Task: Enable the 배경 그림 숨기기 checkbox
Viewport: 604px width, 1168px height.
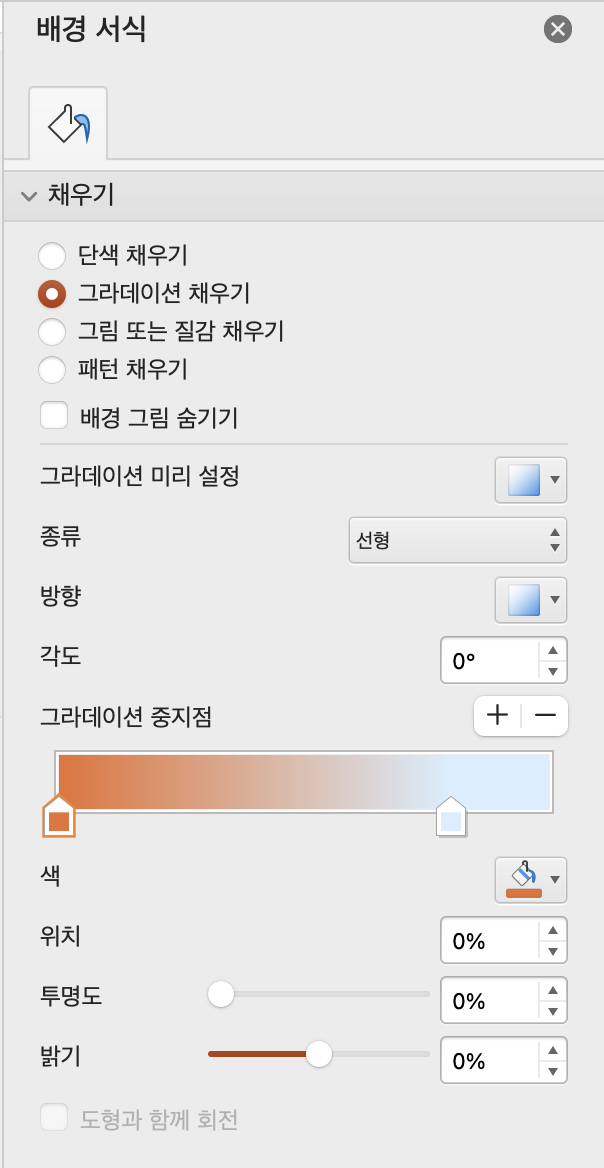Action: (54, 416)
